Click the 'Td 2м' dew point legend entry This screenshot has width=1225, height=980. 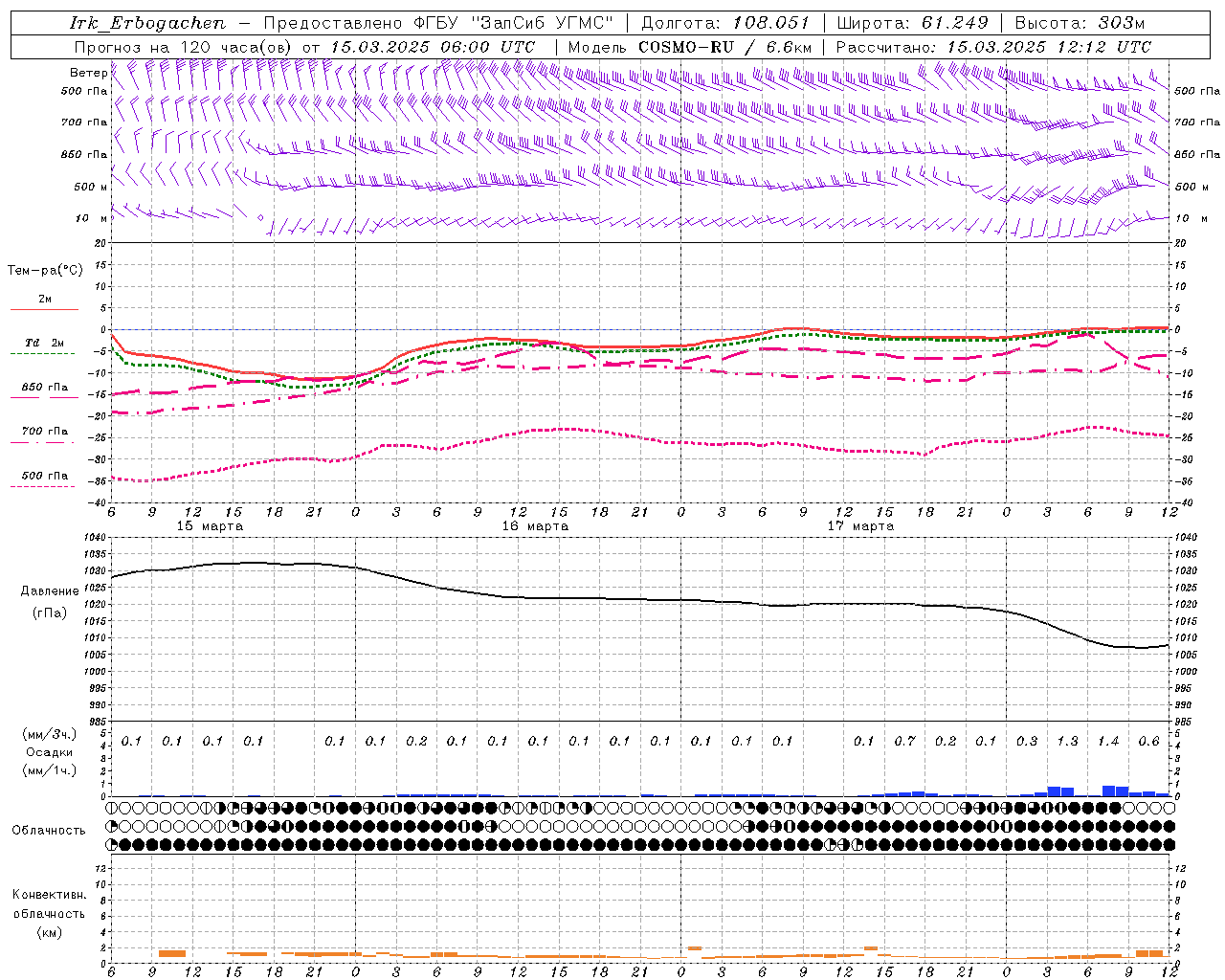tap(45, 343)
